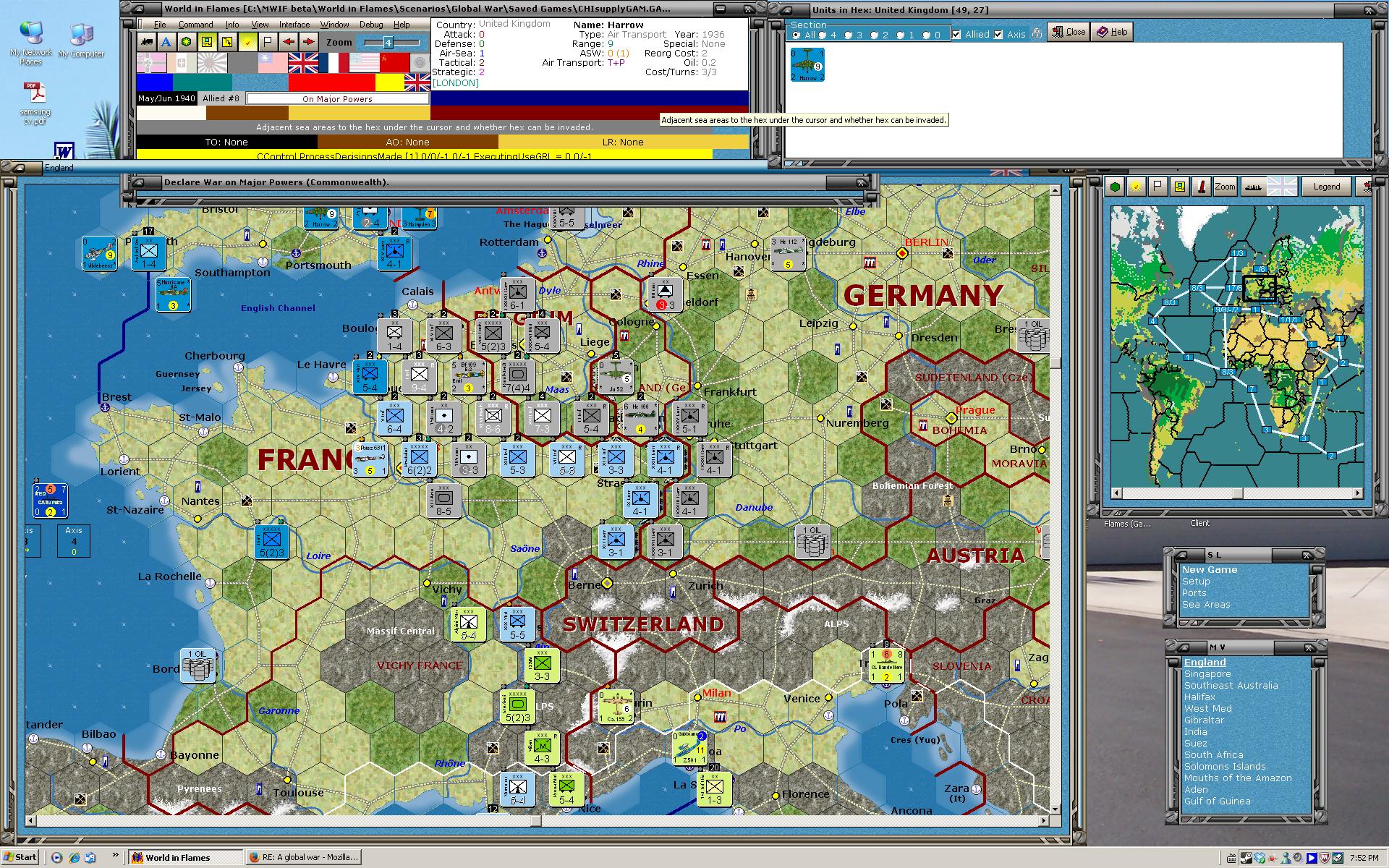Image resolution: width=1389 pixels, height=868 pixels.
Task: Open the Interface menu
Action: [x=294, y=25]
